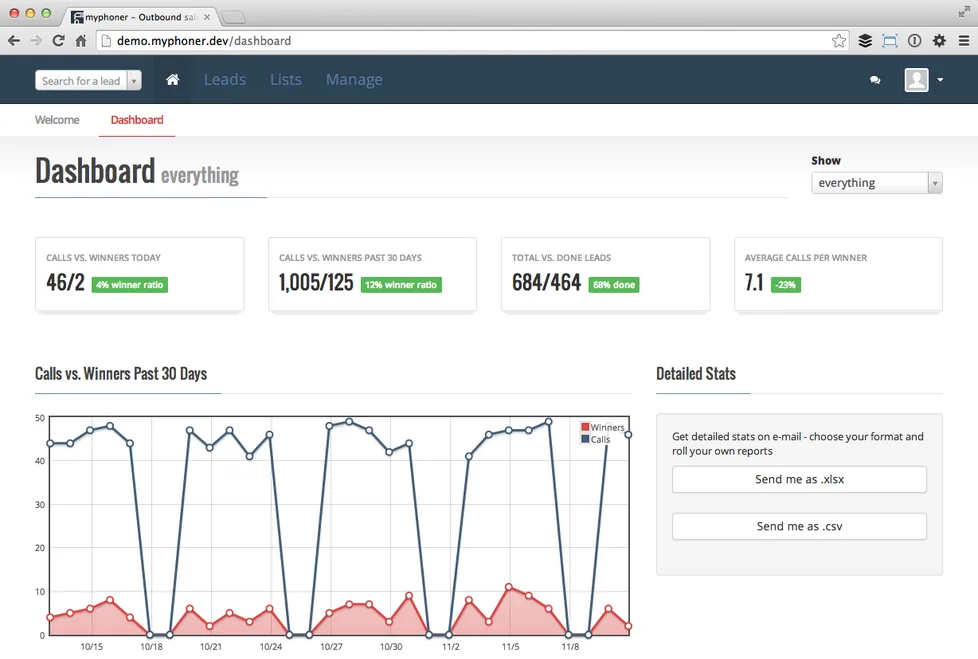
Task: Click the page icon in address bar
Action: [106, 41]
